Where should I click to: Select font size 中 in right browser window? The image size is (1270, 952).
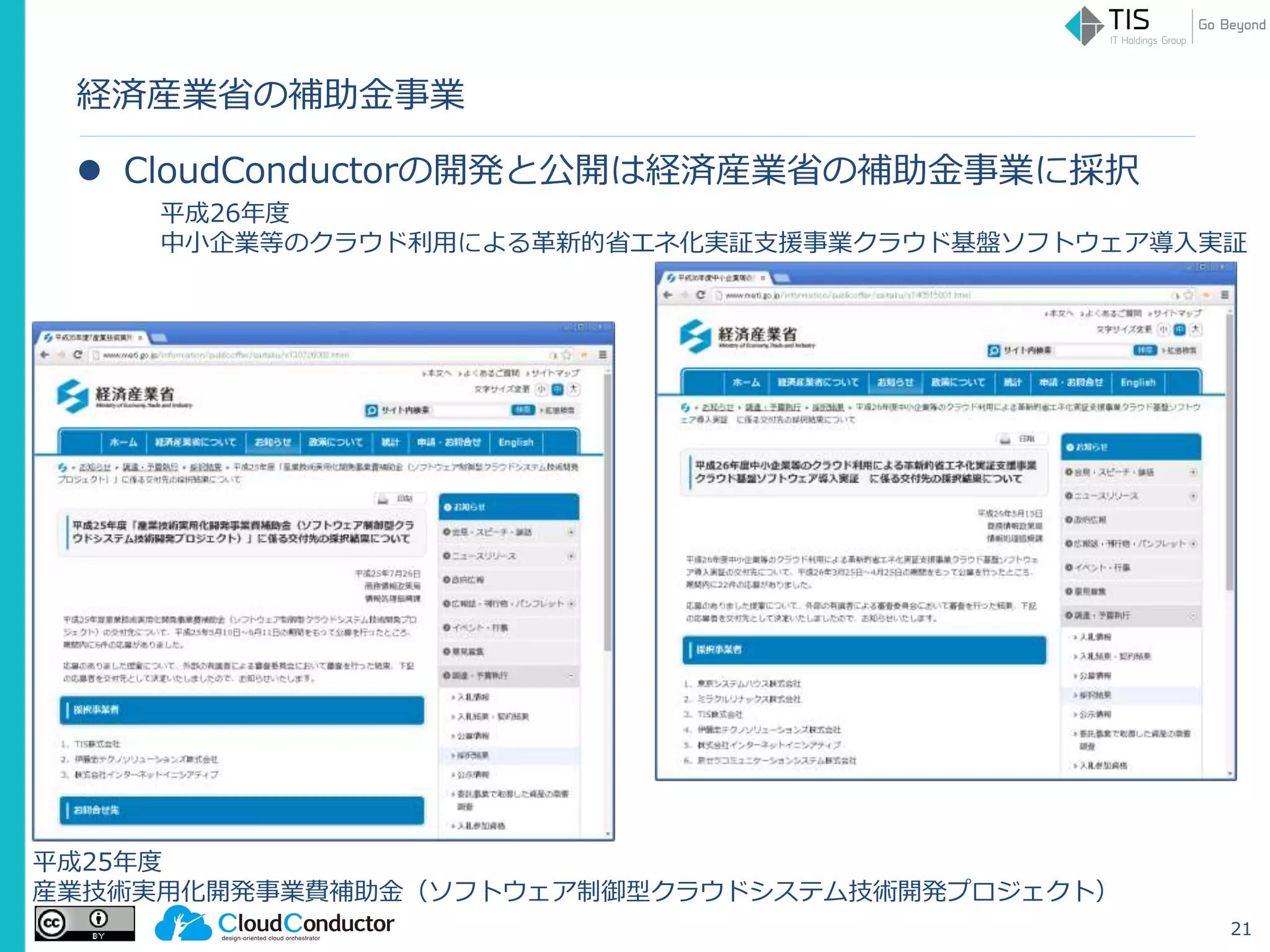tap(1179, 329)
